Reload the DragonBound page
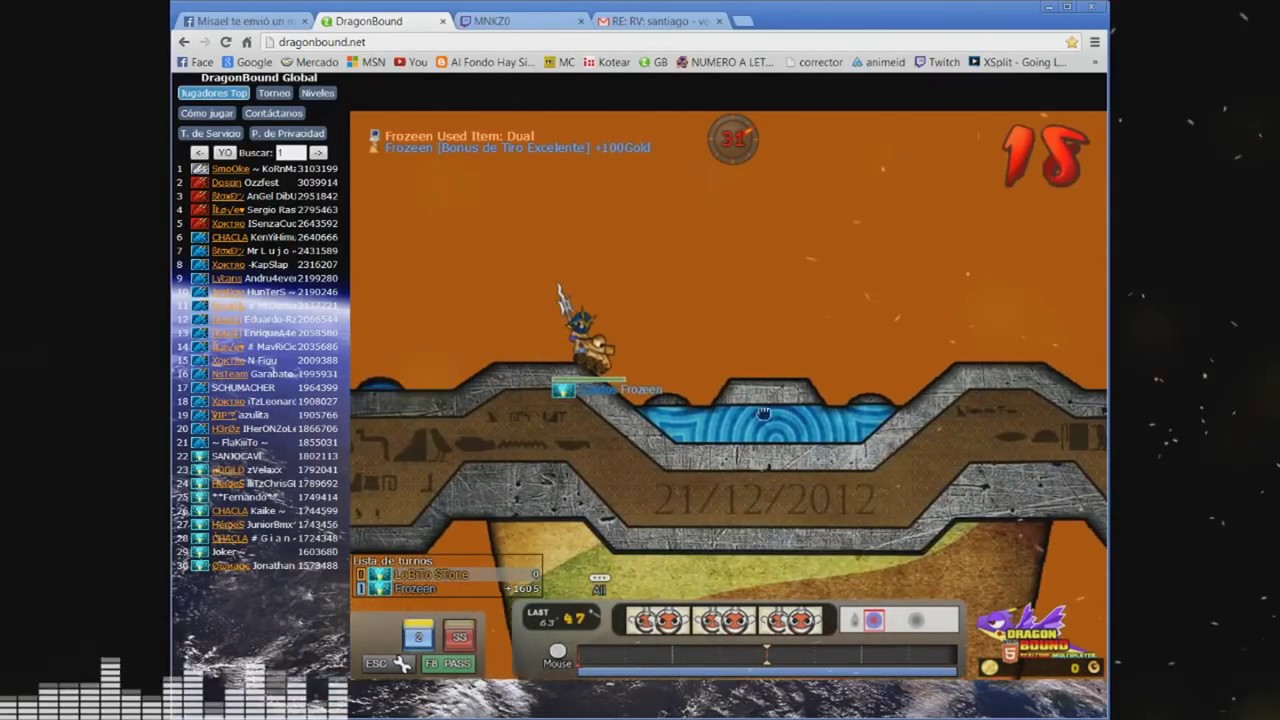 pyautogui.click(x=225, y=42)
